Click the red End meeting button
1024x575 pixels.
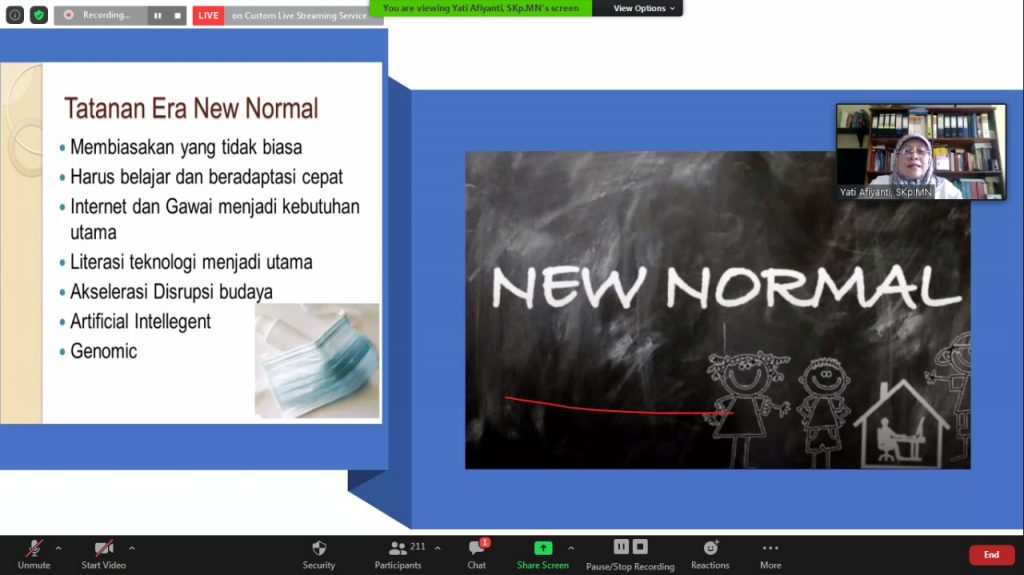tap(991, 555)
